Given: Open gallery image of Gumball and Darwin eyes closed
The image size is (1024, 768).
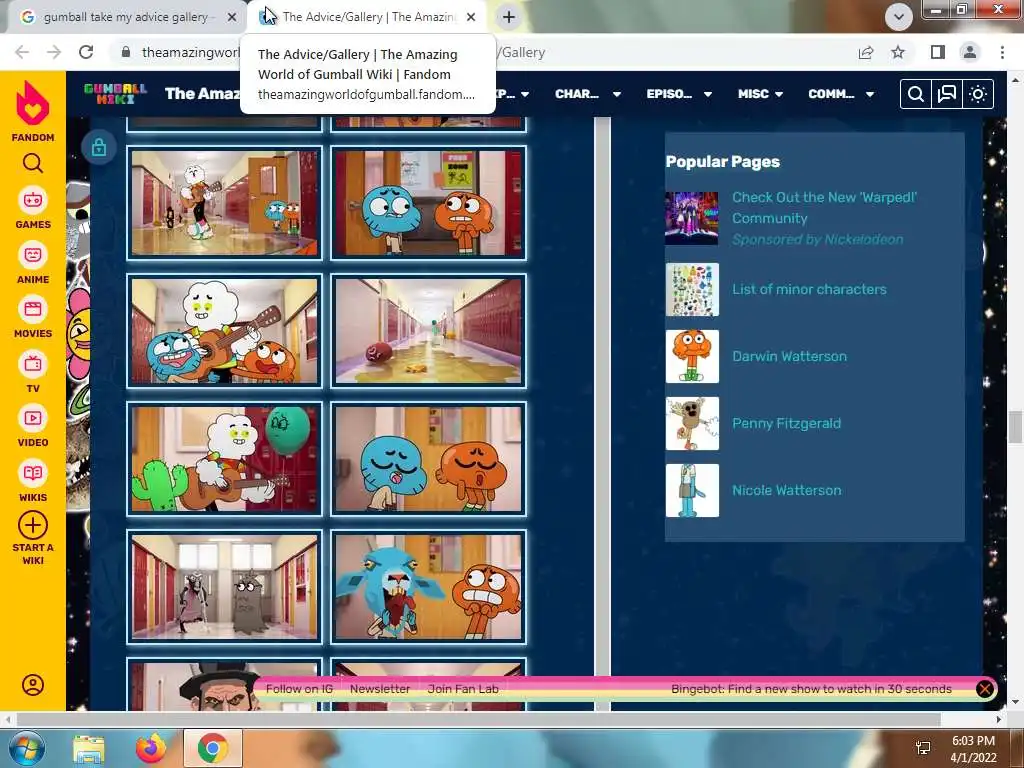Looking at the screenshot, I should (x=428, y=458).
